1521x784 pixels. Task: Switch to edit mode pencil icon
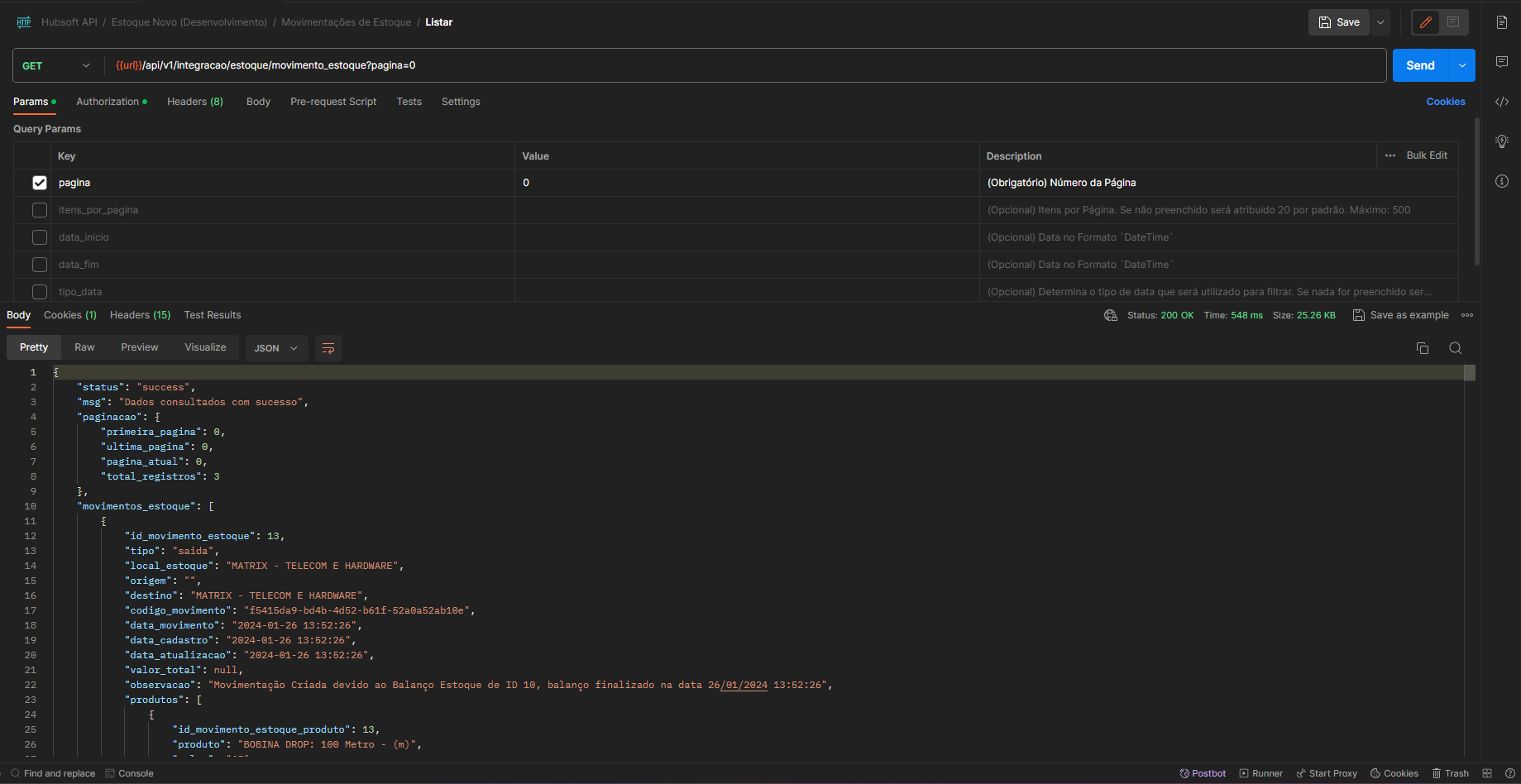pos(1426,22)
